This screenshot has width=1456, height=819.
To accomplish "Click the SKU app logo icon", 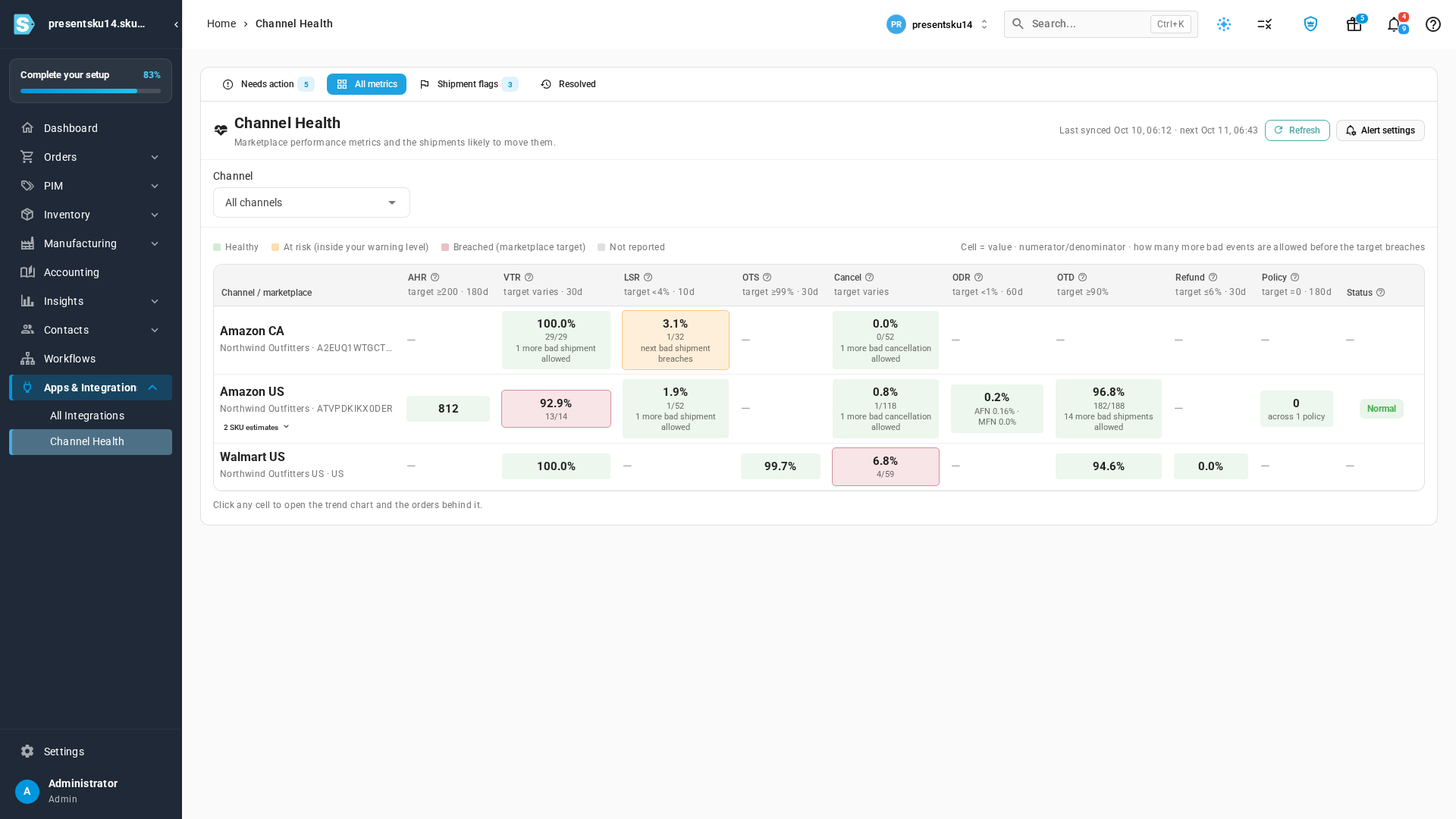I will click(x=24, y=24).
